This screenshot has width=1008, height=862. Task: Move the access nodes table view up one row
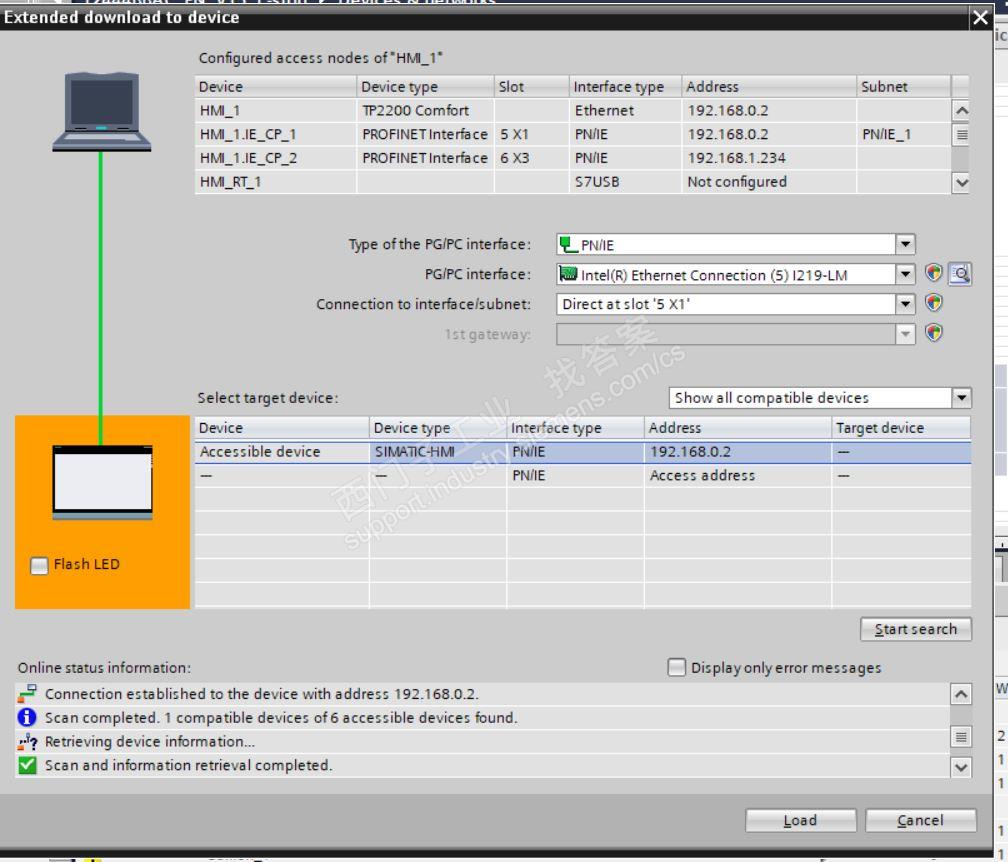click(961, 110)
